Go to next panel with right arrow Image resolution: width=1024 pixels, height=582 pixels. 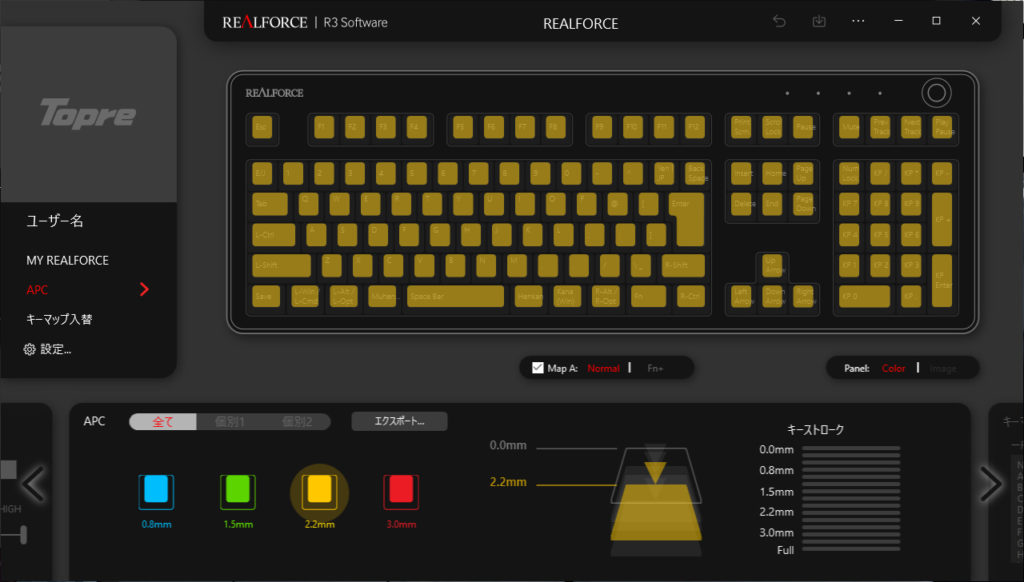click(991, 484)
